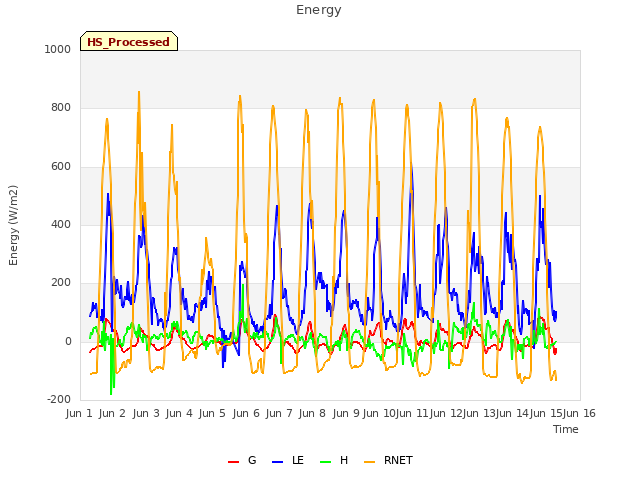Click the Time x-axis label
The height and width of the screenshot is (480, 640).
click(x=565, y=429)
